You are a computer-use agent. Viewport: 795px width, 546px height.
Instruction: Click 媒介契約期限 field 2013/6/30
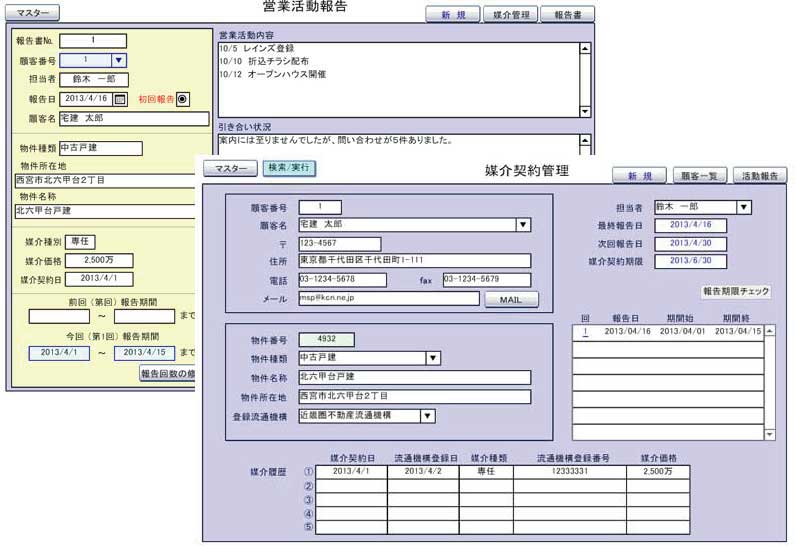point(691,261)
